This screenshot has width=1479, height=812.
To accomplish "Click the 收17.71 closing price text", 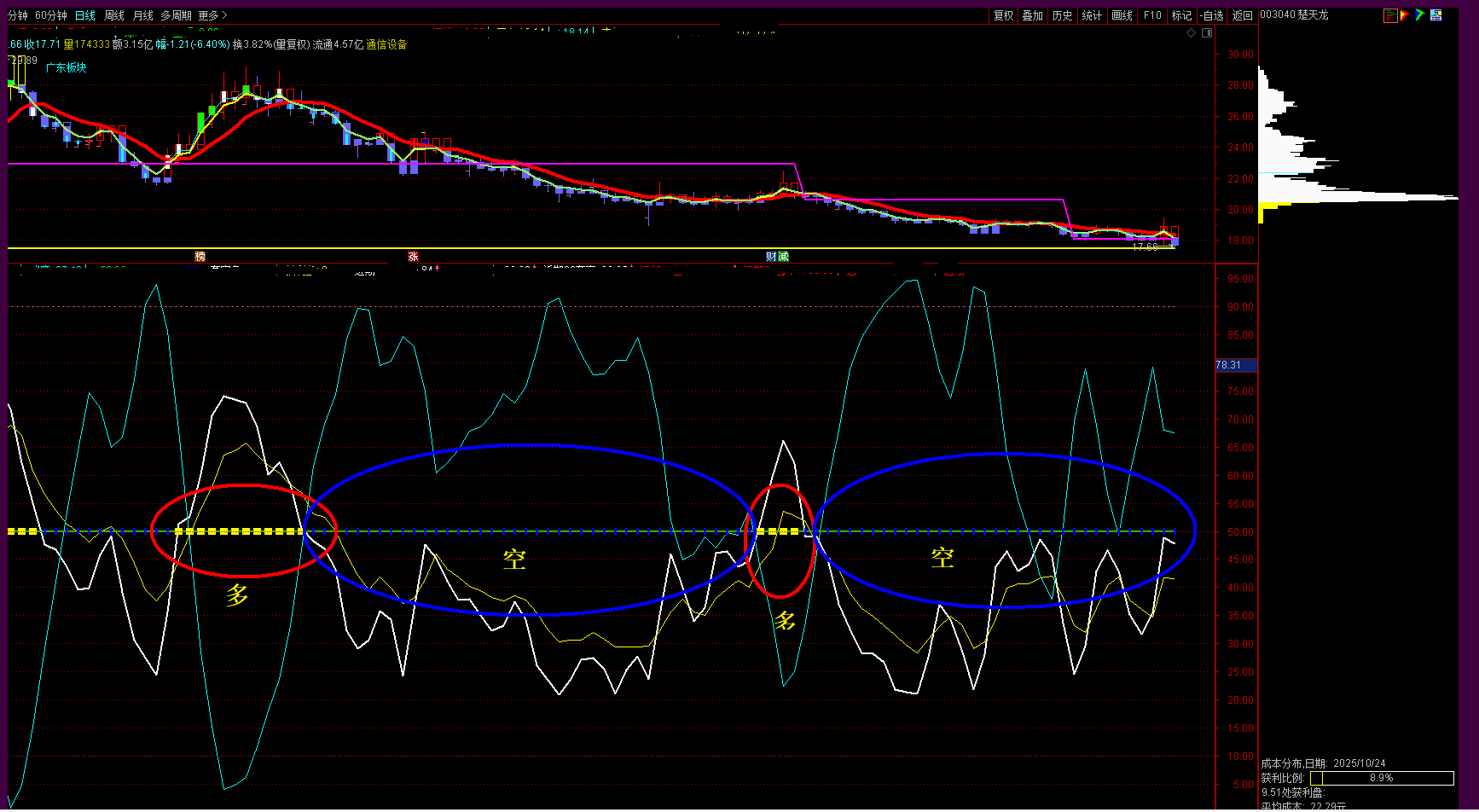I will (x=43, y=44).
